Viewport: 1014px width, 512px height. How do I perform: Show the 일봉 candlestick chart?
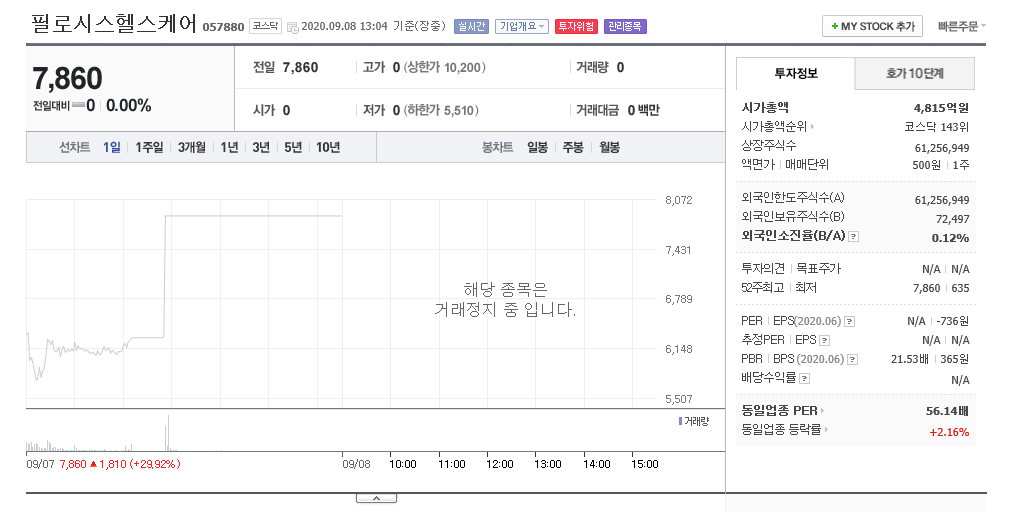(537, 147)
